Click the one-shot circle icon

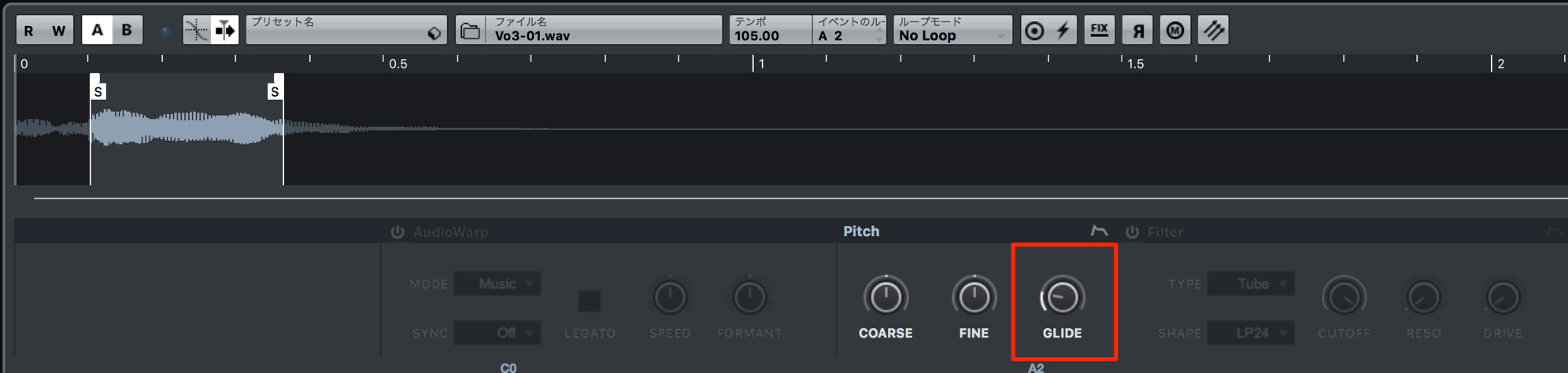pos(1034,31)
